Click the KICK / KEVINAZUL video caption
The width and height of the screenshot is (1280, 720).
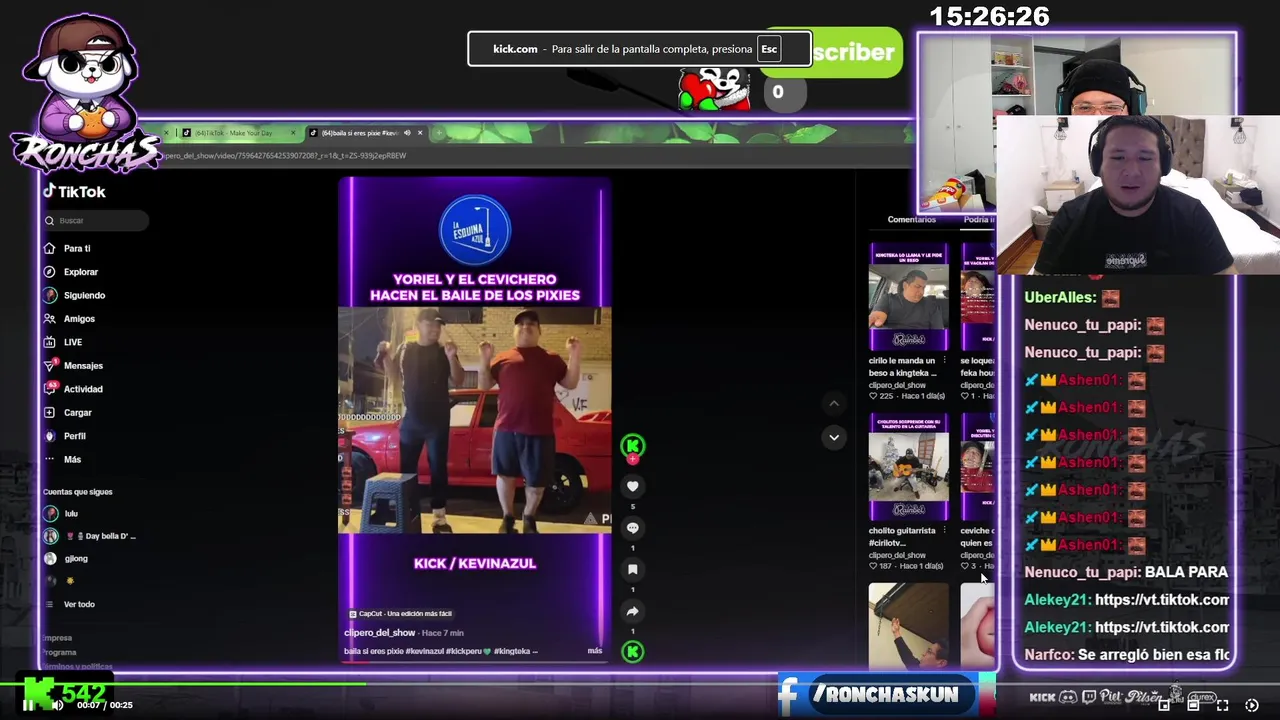tap(475, 564)
